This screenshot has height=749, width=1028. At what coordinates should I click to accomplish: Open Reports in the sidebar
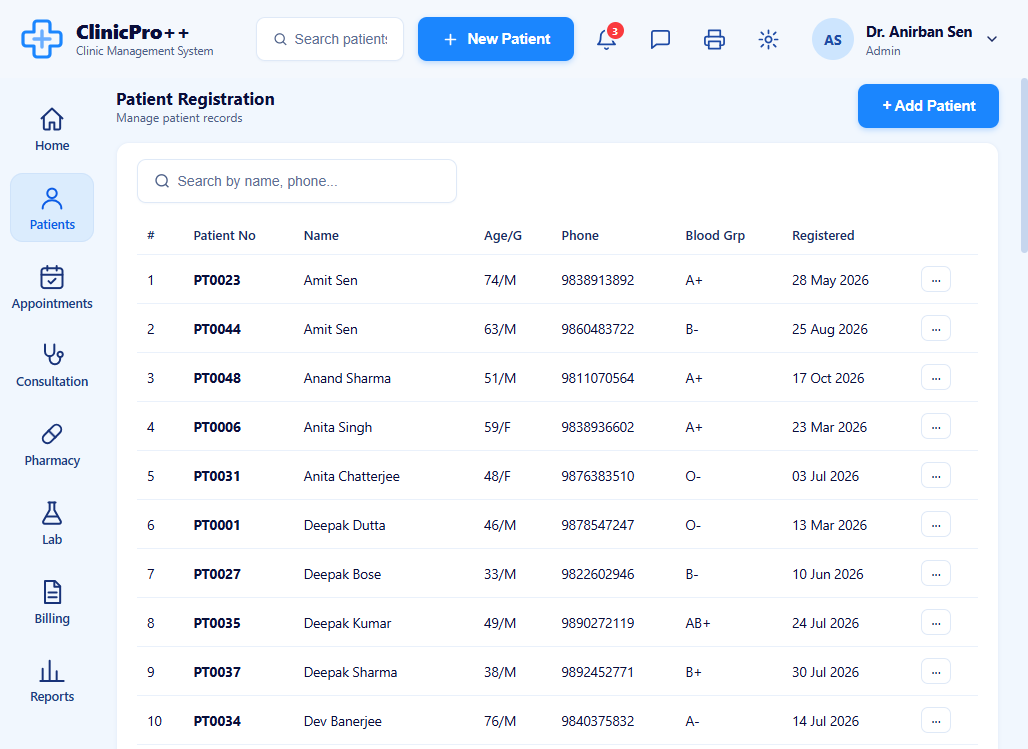click(52, 680)
